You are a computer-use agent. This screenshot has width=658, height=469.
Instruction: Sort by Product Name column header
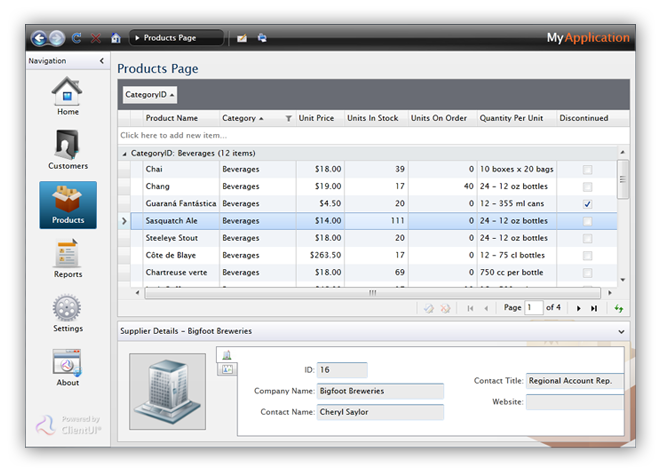click(x=181, y=118)
